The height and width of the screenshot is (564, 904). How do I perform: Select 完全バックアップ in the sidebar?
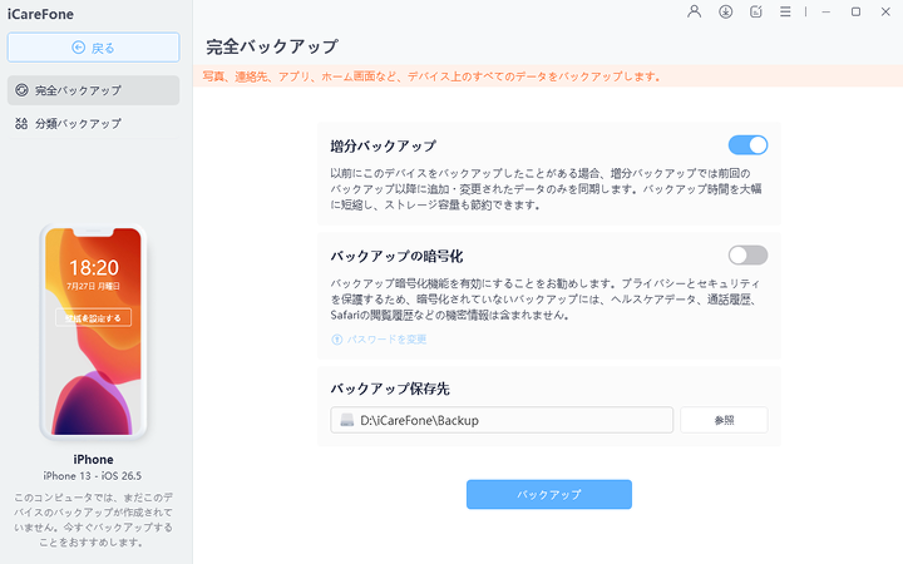(x=93, y=90)
